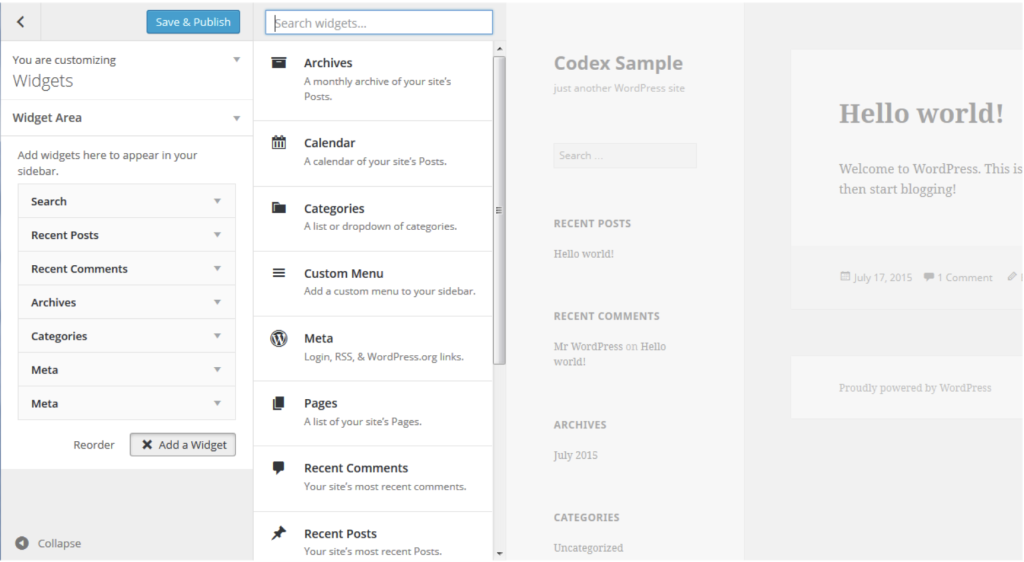
Task: Open the July 2015 archive link
Action: click(575, 455)
